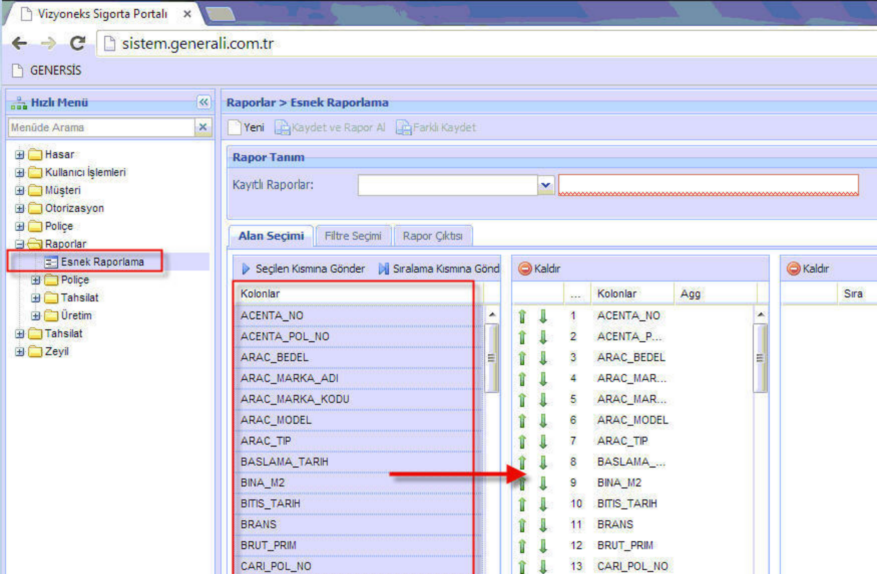Move ARAC_BEDEL row down with arrow
The image size is (877, 574).
(542, 358)
